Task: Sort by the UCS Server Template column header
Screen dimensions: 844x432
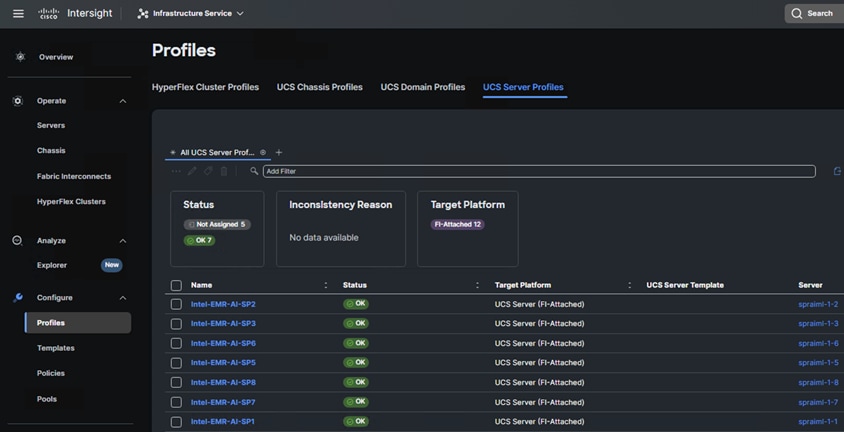Action: coord(685,285)
